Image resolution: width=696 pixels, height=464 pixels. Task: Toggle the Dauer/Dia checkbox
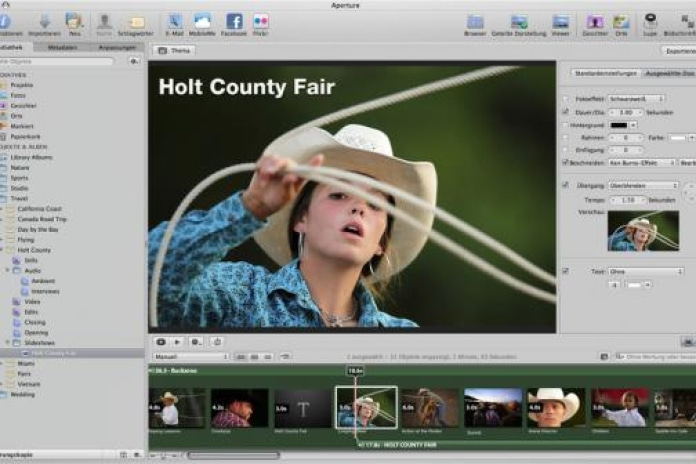(566, 112)
